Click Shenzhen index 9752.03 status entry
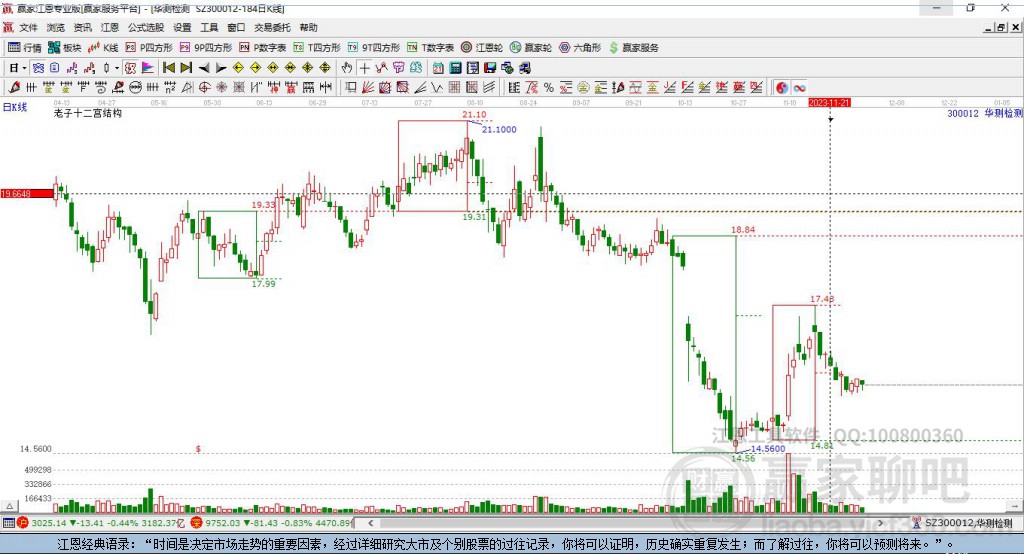The image size is (1024, 554). pos(272,523)
